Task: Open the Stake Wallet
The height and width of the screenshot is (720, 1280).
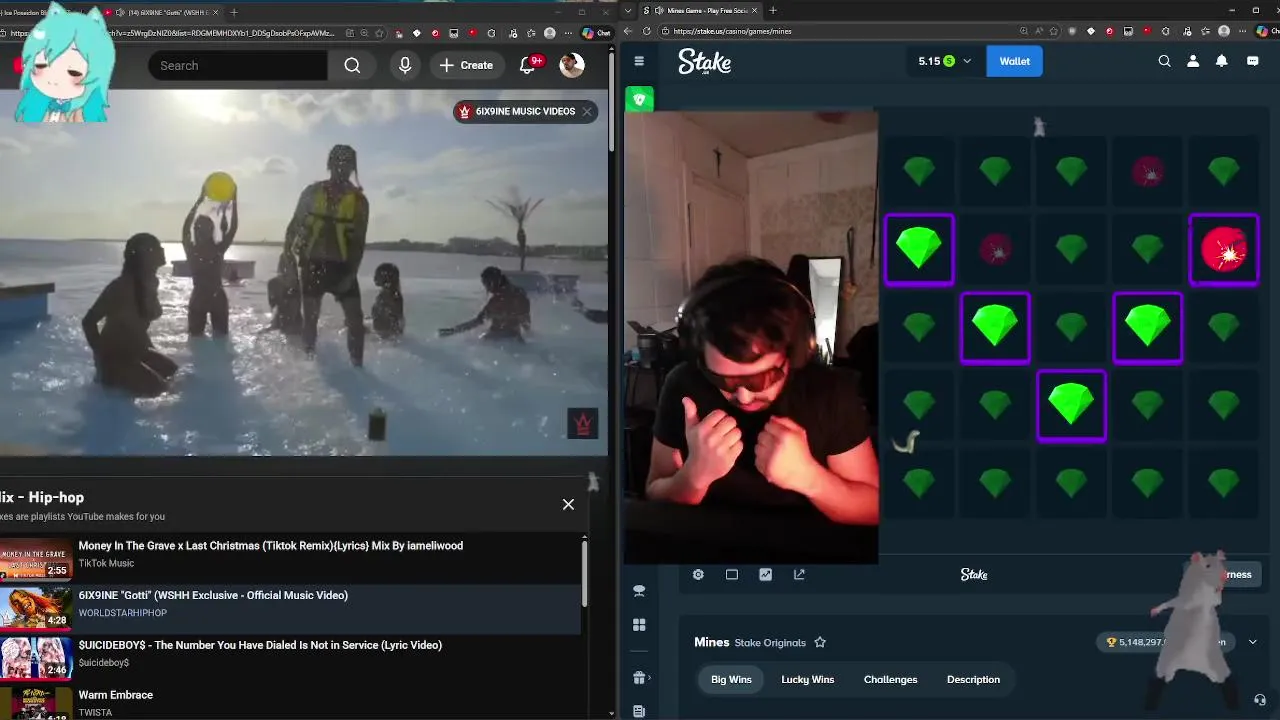Action: pyautogui.click(x=1014, y=61)
